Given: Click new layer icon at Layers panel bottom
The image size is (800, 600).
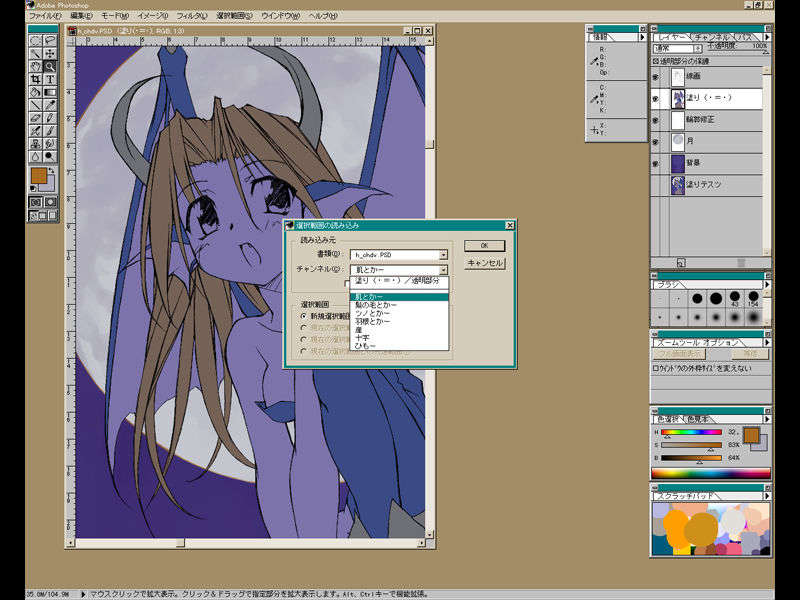Looking at the screenshot, I should pos(681,263).
